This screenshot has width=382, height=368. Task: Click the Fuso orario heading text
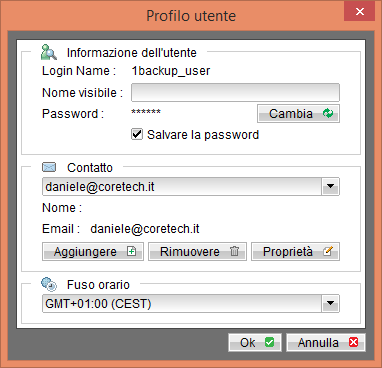click(x=98, y=285)
